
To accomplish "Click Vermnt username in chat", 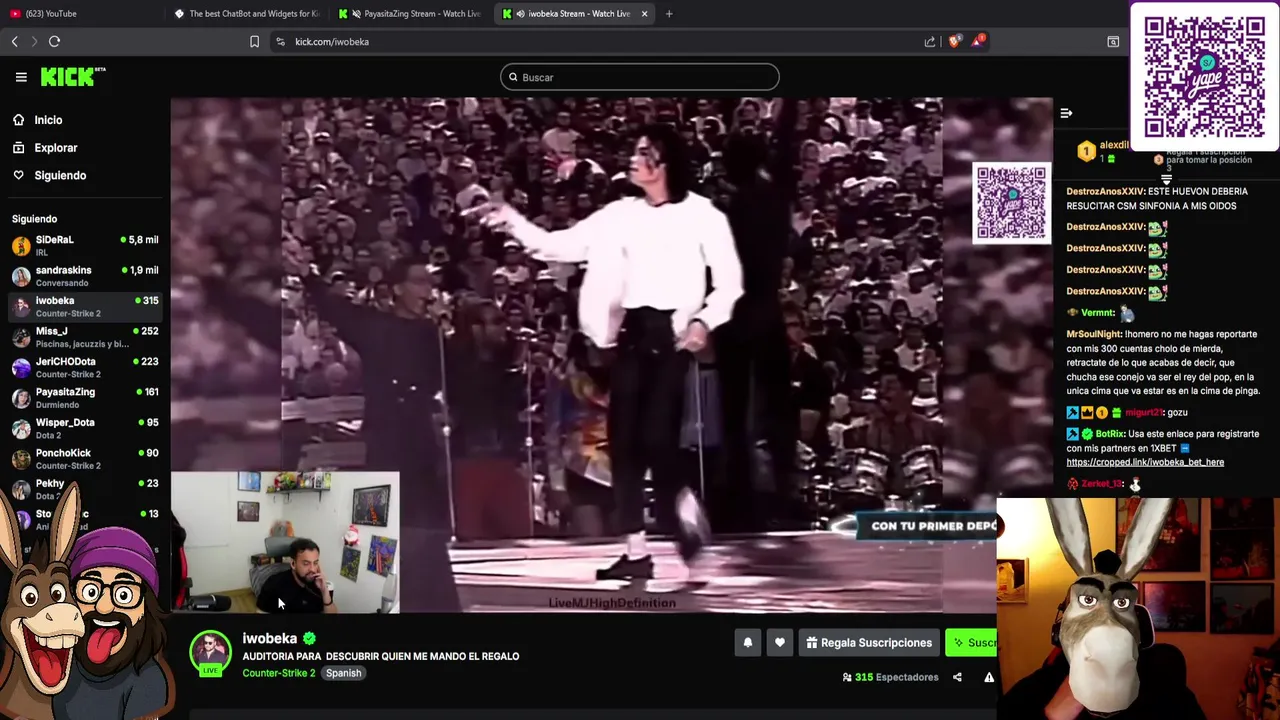I will point(1097,313).
